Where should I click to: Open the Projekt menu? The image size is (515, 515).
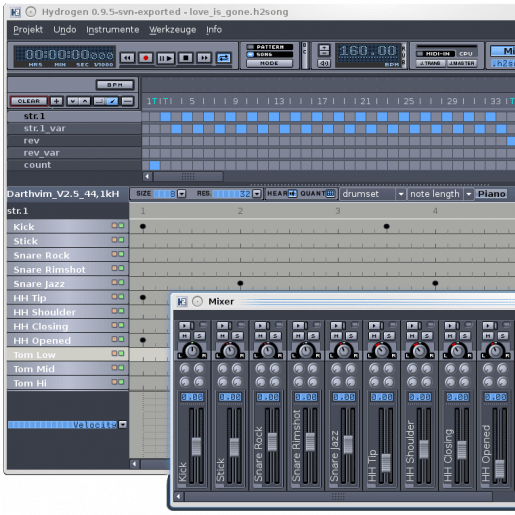(28, 30)
